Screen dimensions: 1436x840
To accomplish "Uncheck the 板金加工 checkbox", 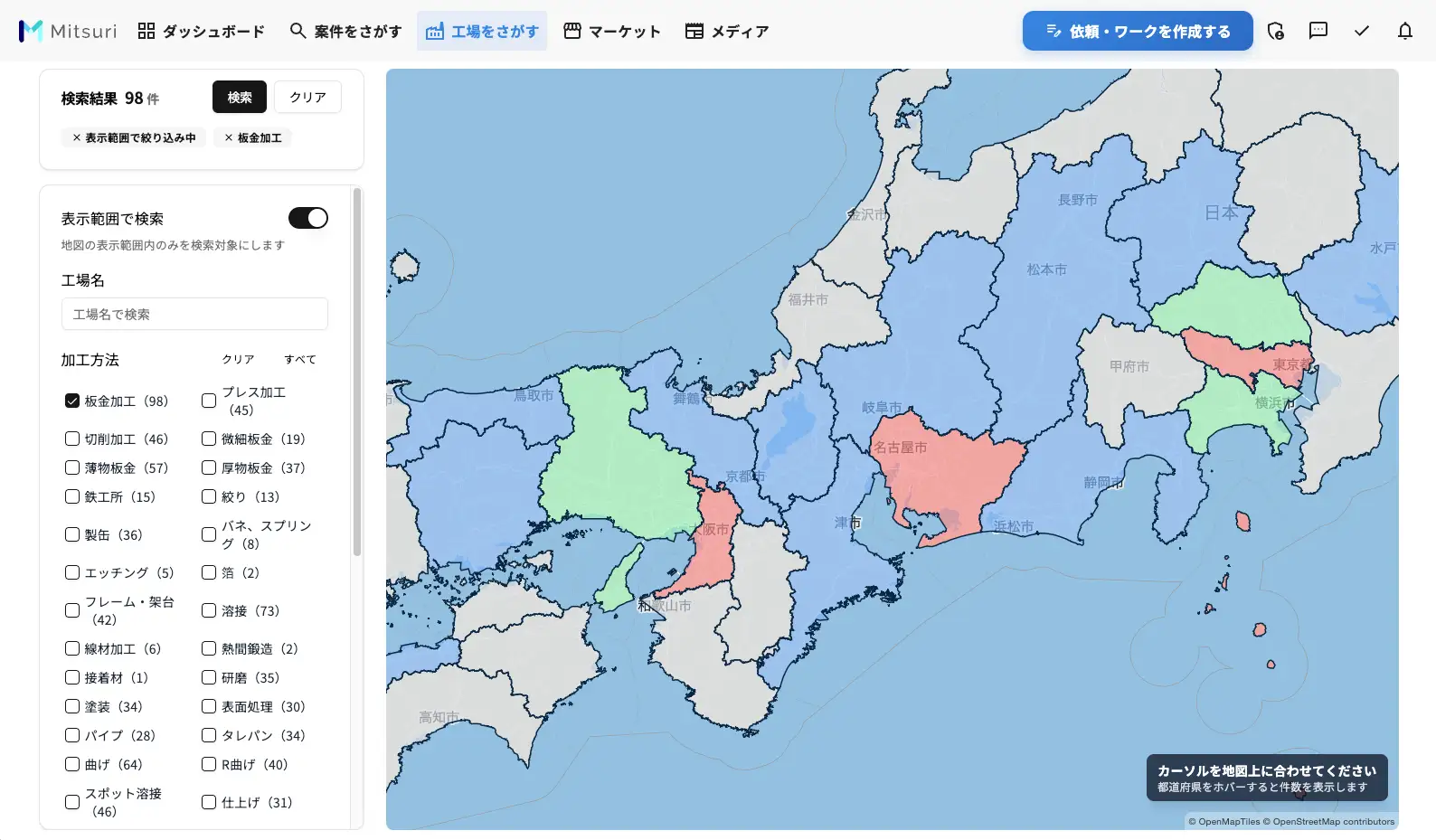I will 72,401.
